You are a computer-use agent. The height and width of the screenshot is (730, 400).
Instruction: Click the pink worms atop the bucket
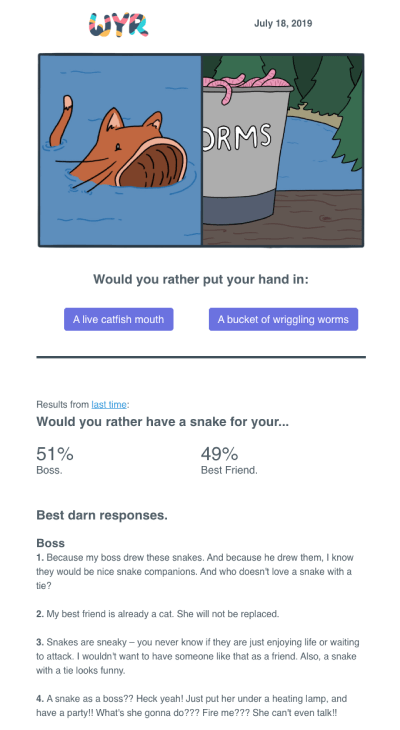pos(246,84)
